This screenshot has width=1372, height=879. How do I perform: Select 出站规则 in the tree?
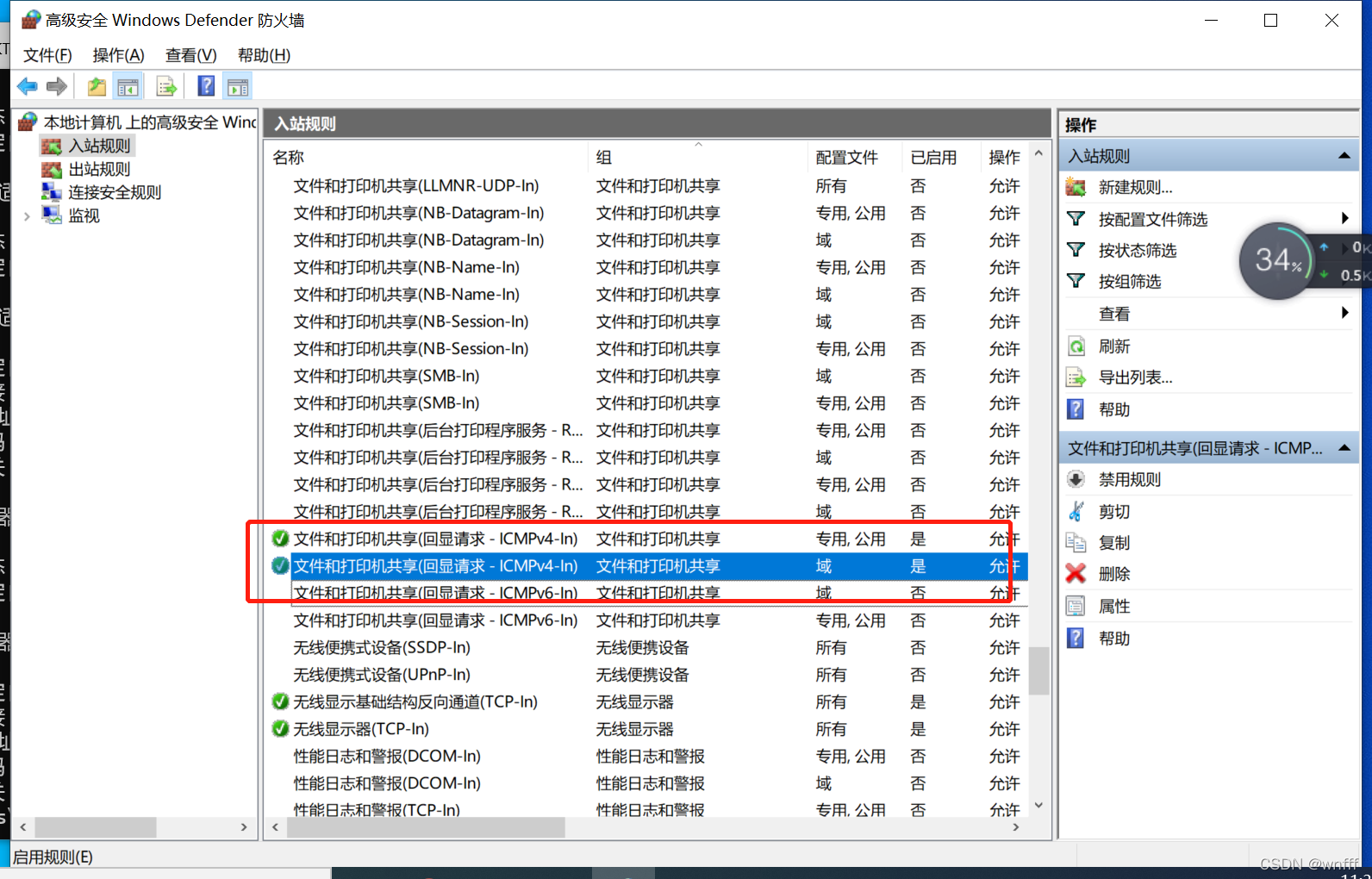pos(100,169)
